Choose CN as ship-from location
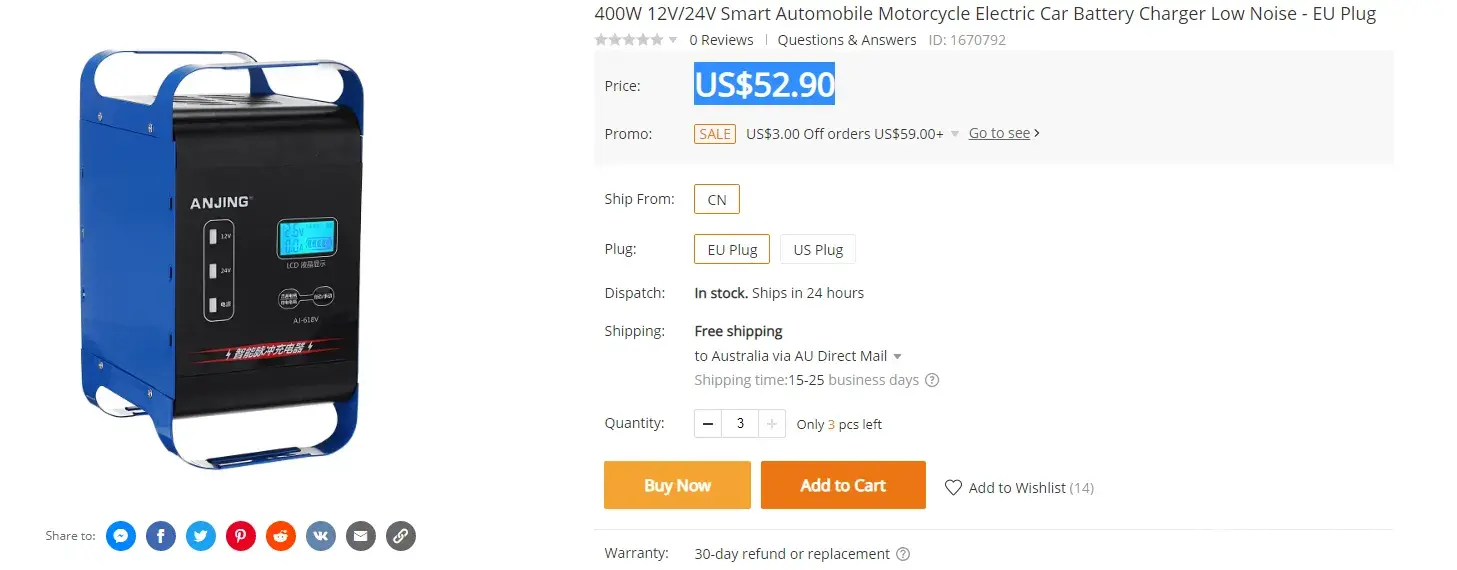 coord(717,199)
